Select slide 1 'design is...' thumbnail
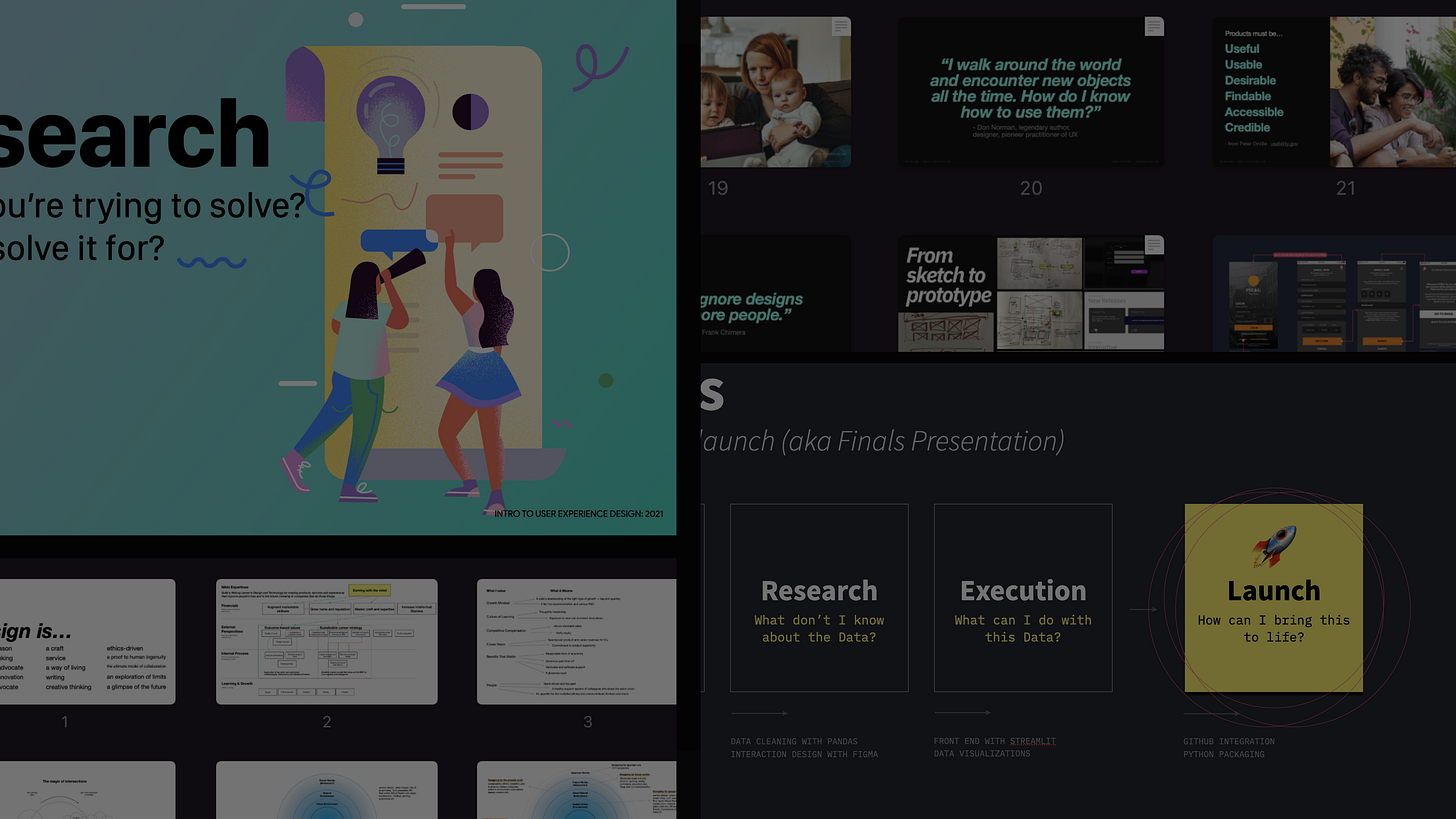This screenshot has height=819, width=1456. [x=87, y=642]
